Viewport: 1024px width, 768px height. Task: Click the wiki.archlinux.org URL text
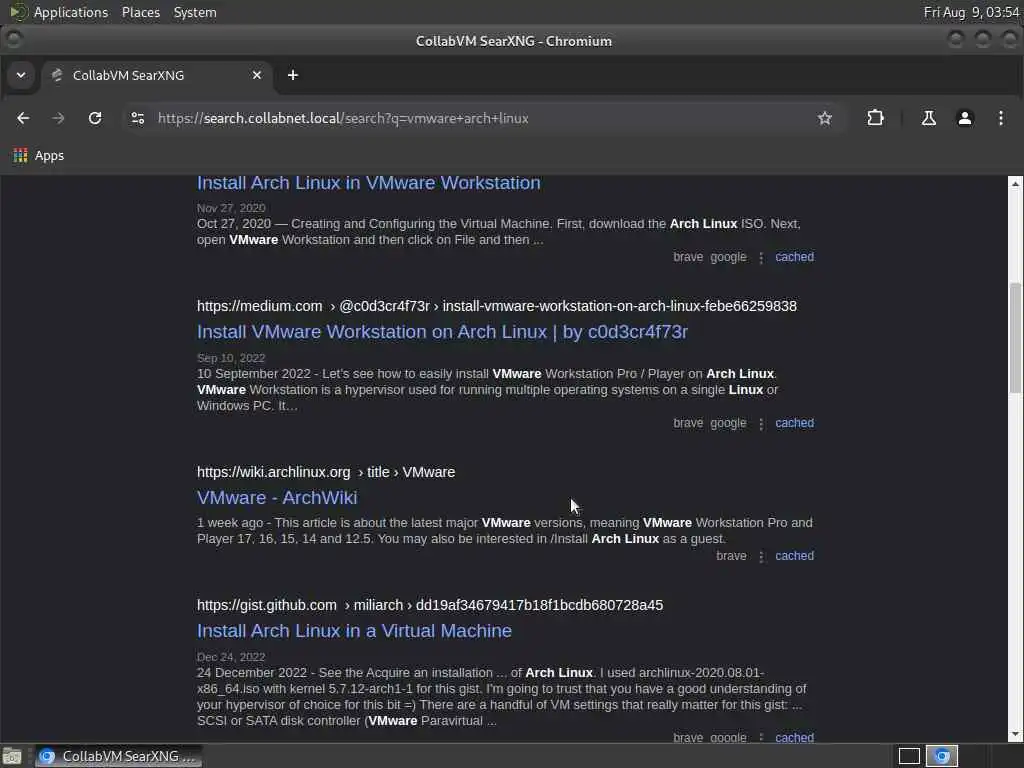click(x=326, y=472)
